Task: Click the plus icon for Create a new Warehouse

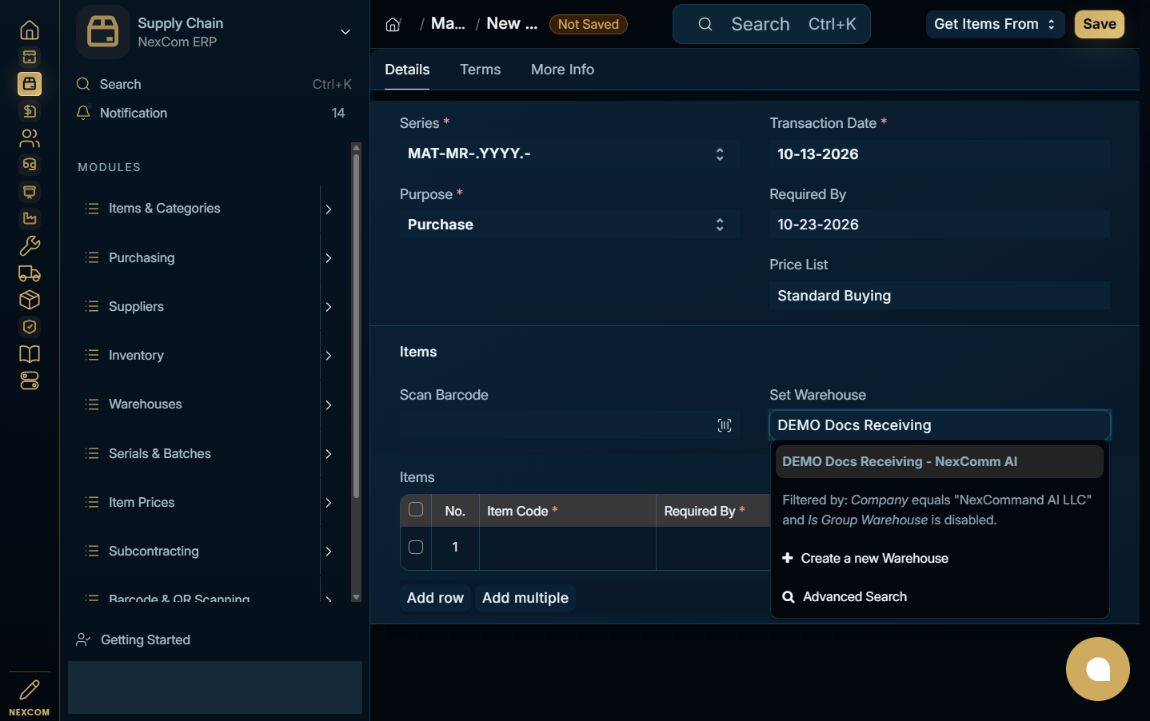Action: [788, 558]
